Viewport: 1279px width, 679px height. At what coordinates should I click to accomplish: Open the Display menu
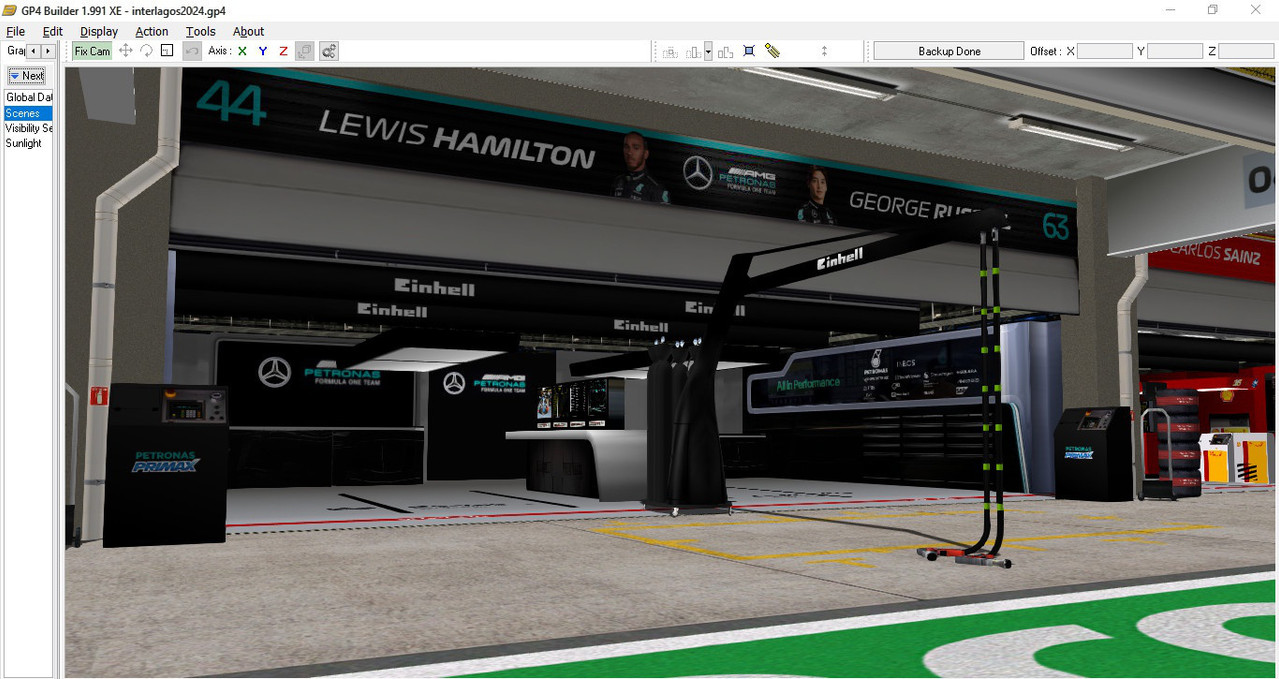[x=99, y=32]
